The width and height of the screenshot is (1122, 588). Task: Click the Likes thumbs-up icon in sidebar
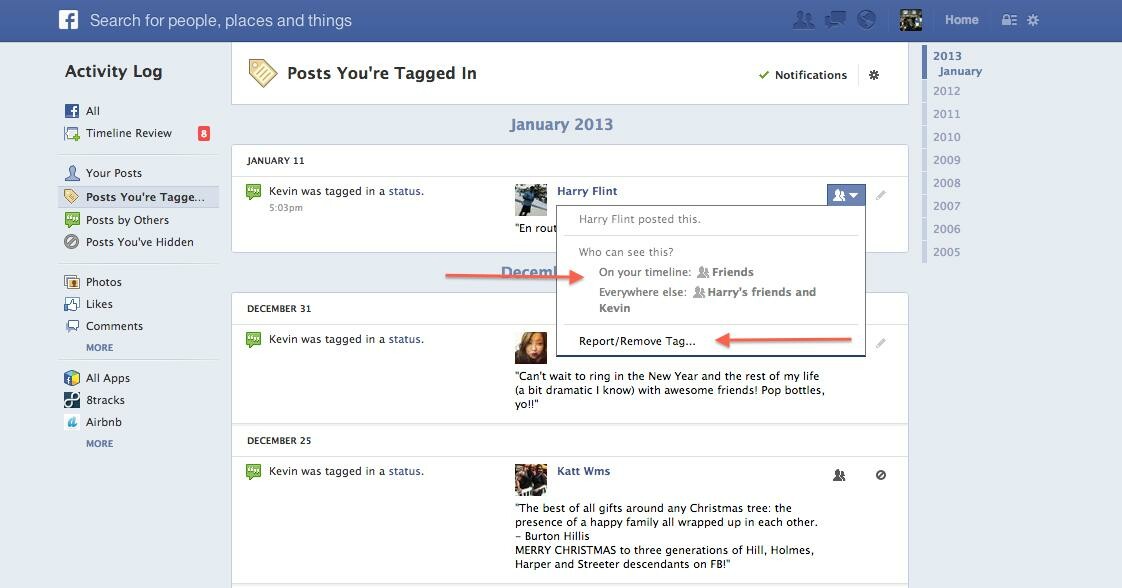[72, 304]
